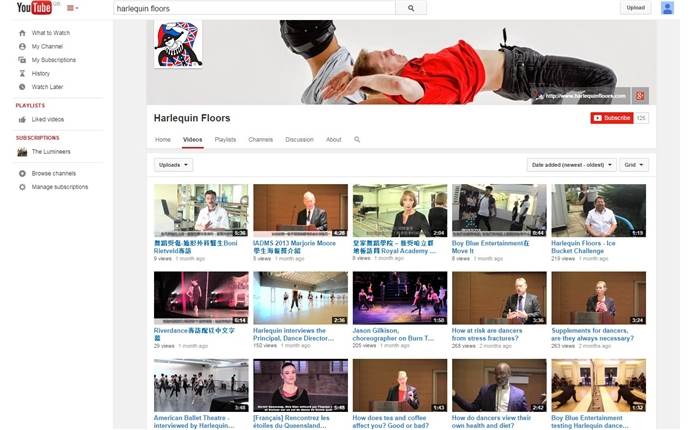Click Harlequin interviews the Principal title

tap(293, 334)
